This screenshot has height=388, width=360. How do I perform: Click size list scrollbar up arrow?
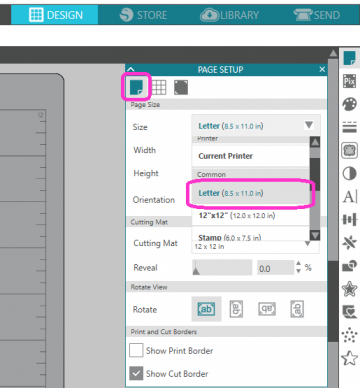coord(315,142)
